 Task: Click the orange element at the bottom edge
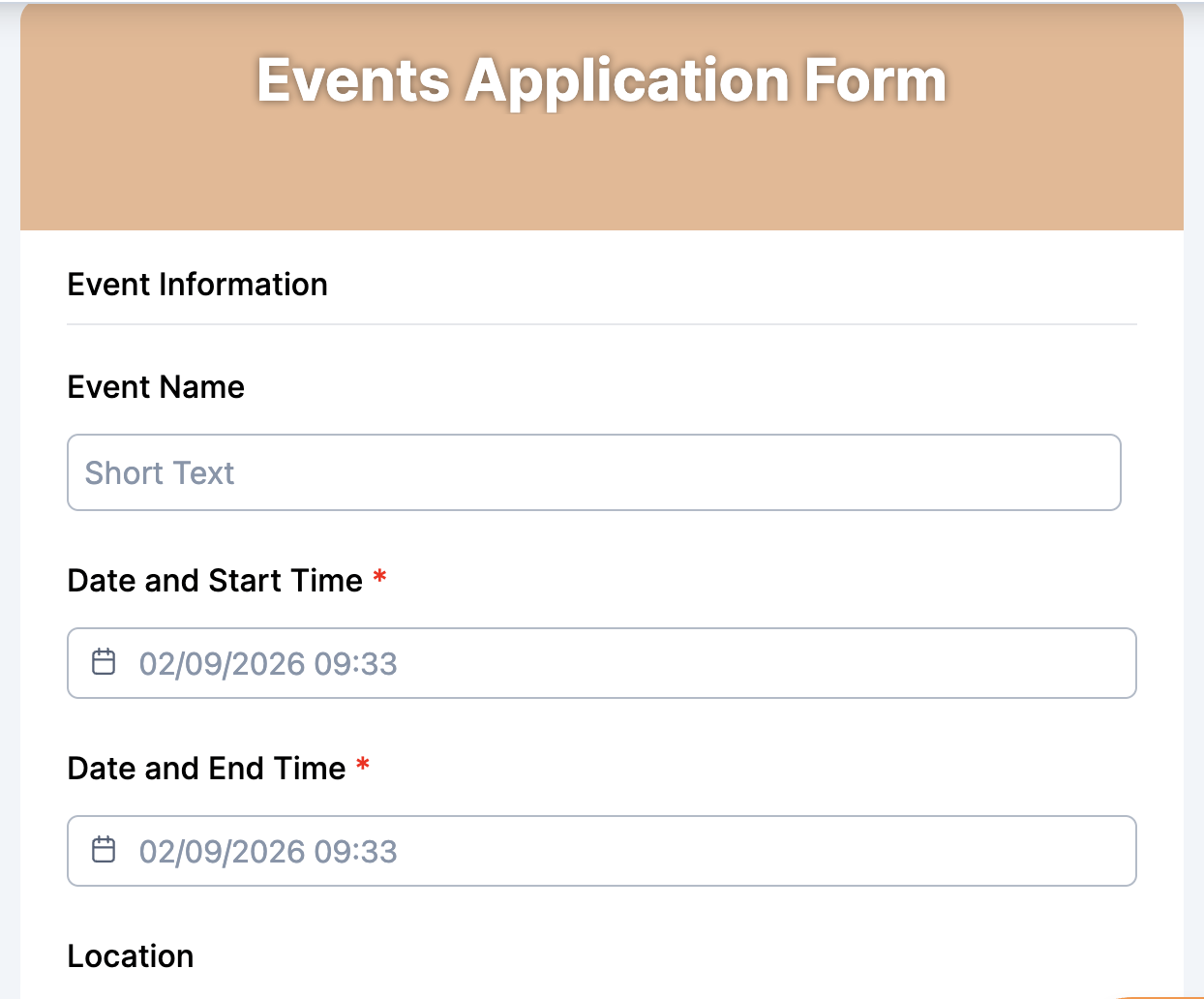pyautogui.click(x=1152, y=995)
